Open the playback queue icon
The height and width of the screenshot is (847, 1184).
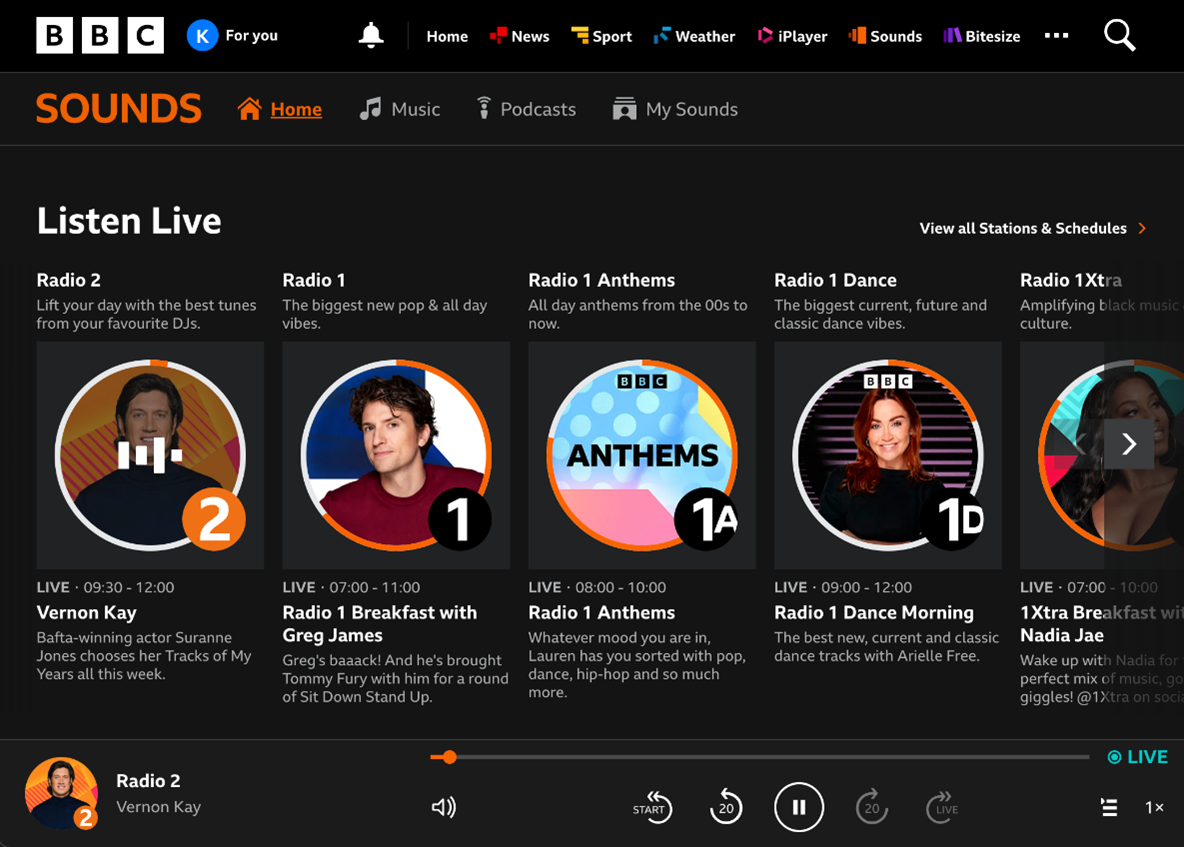tap(1109, 807)
